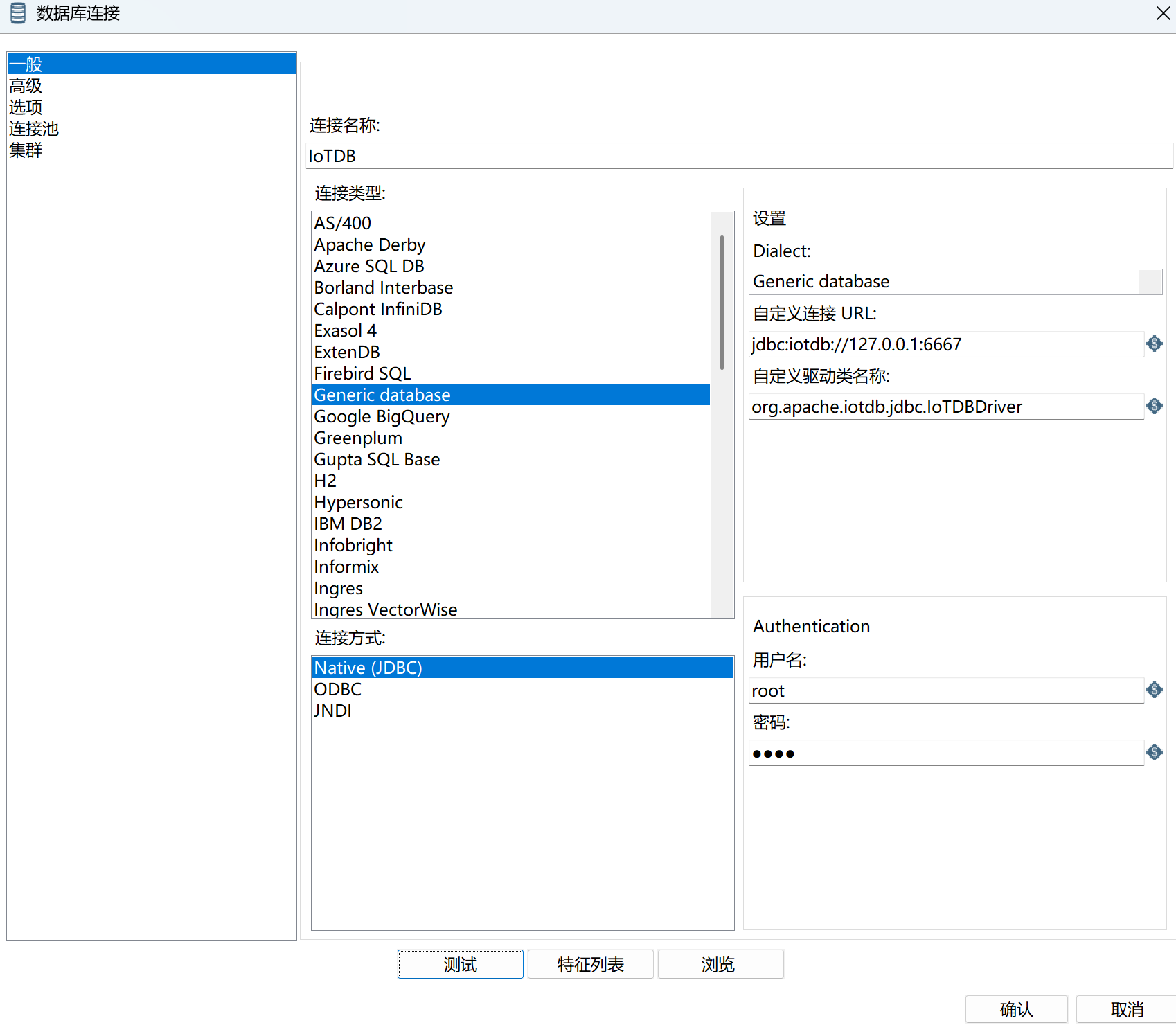Click the 浏览 button
The height and width of the screenshot is (1025, 1176).
[x=721, y=964]
